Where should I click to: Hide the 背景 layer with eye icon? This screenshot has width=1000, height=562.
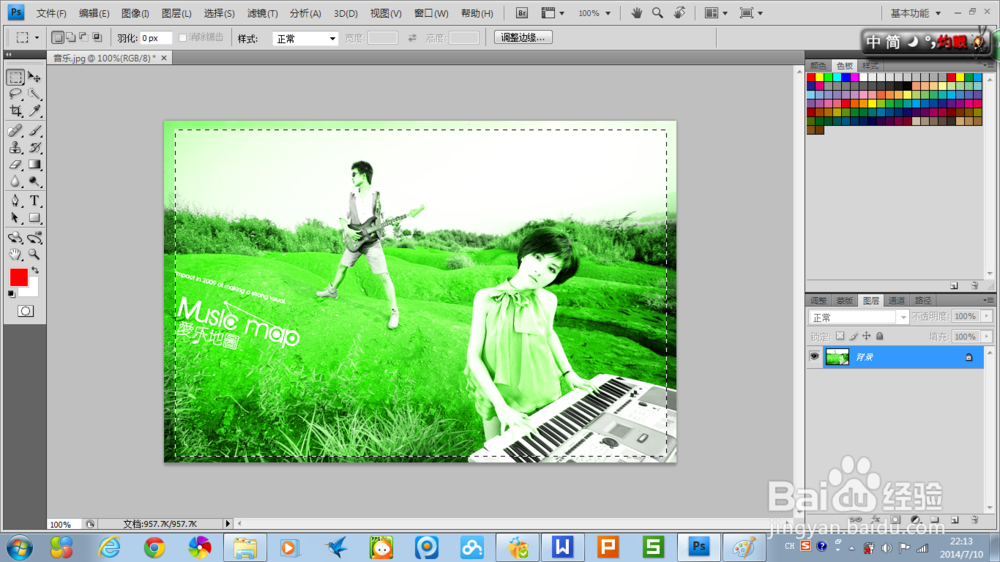tap(814, 357)
